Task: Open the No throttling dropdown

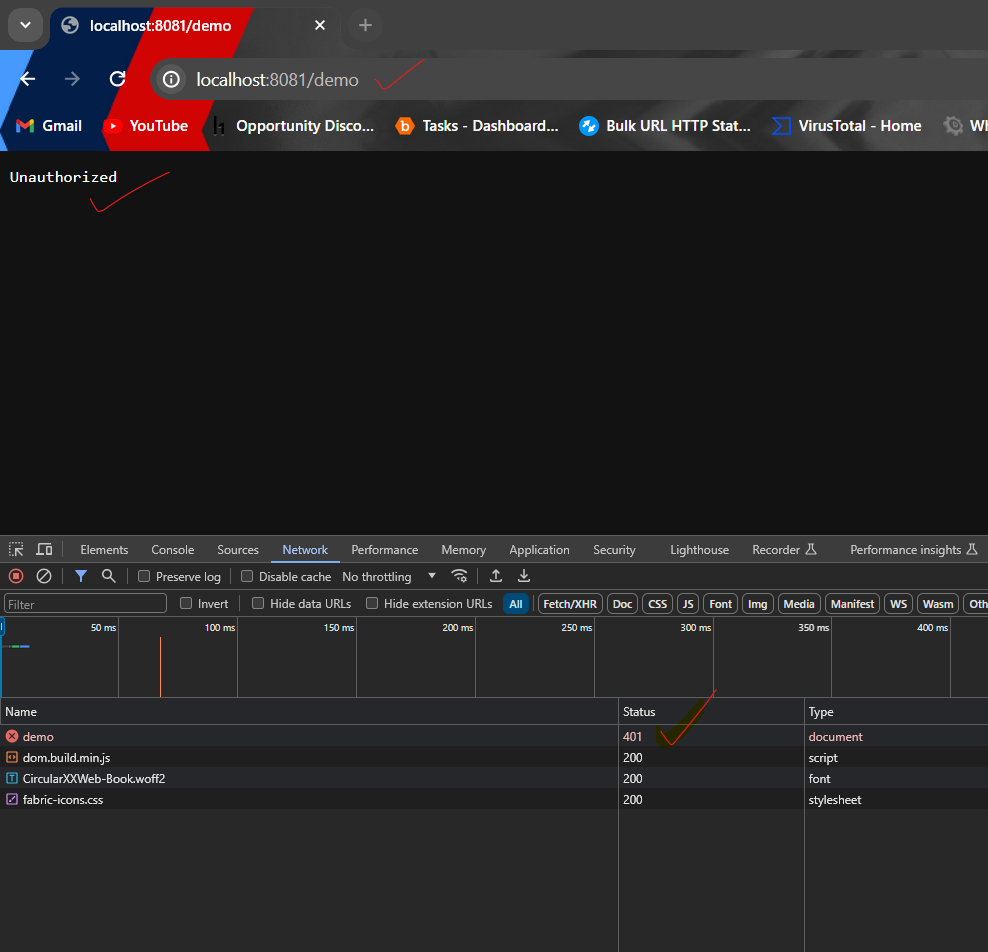Action: [389, 576]
